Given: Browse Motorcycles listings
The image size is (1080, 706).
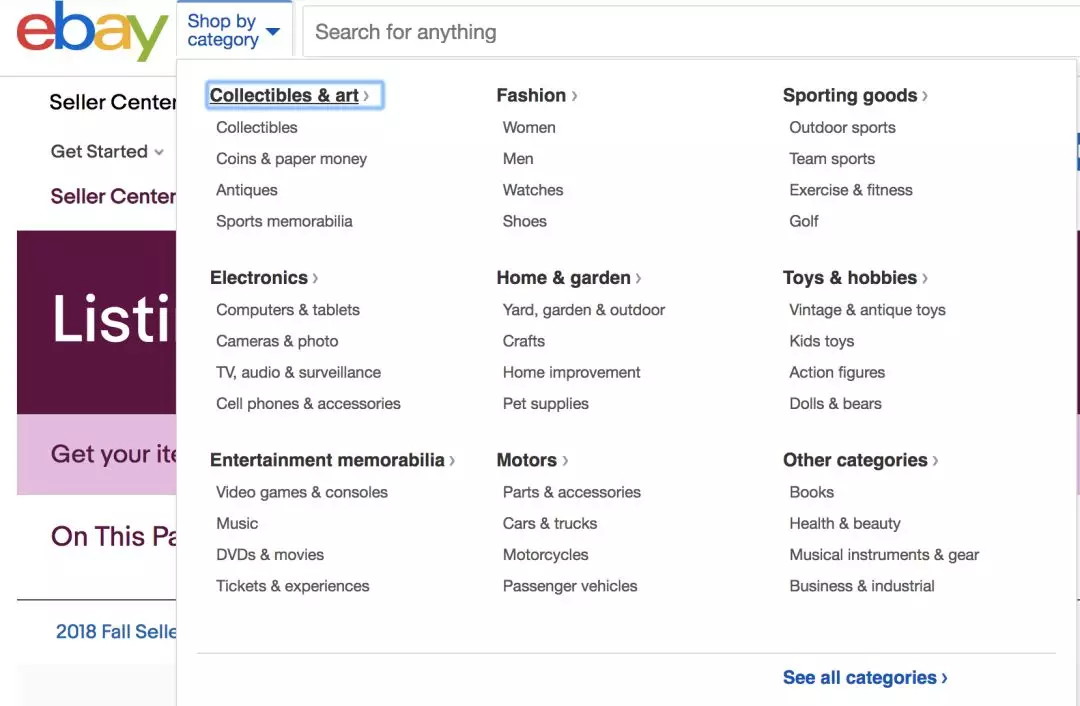Looking at the screenshot, I should (x=545, y=555).
